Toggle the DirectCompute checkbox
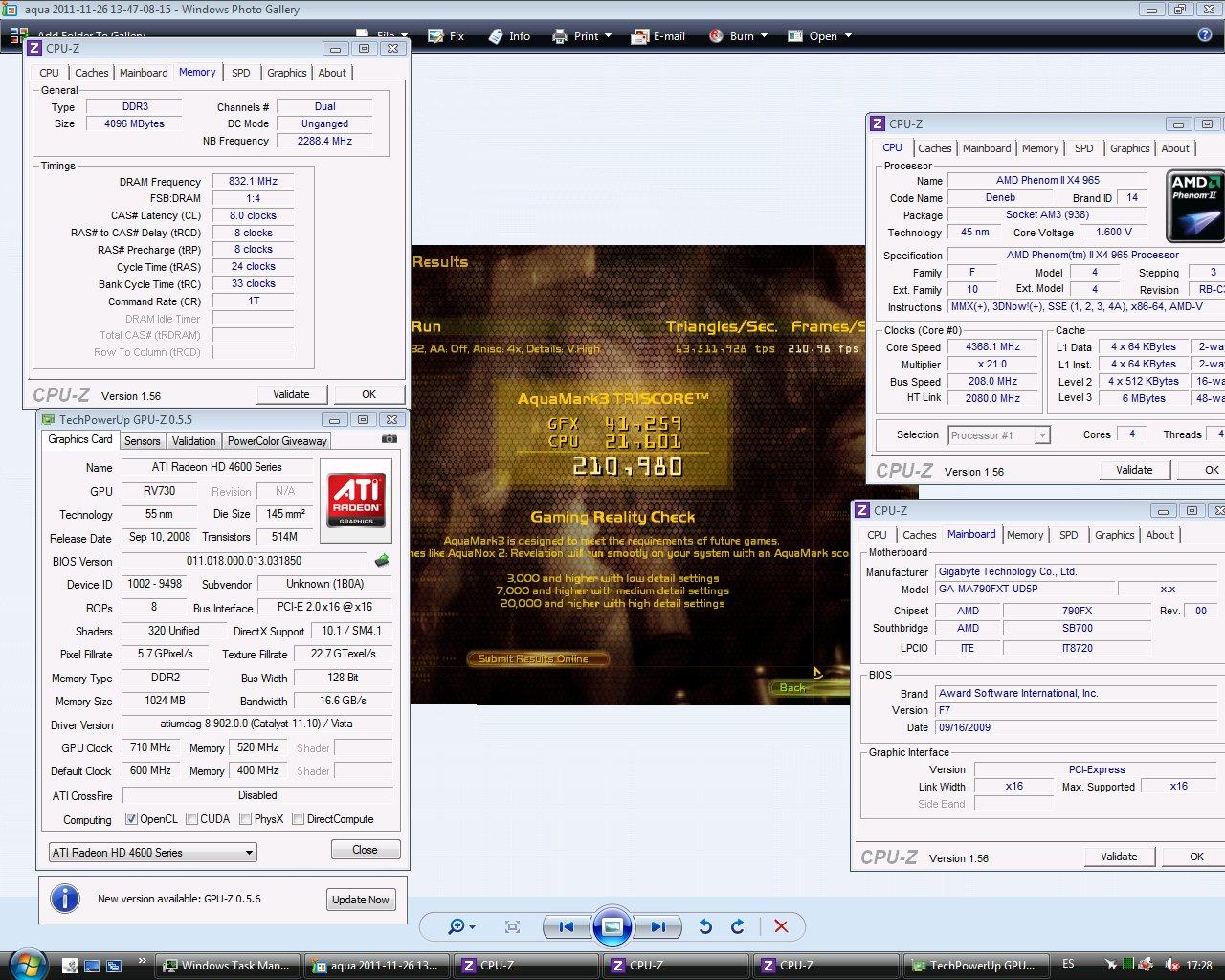Image resolution: width=1225 pixels, height=980 pixels. 298,819
